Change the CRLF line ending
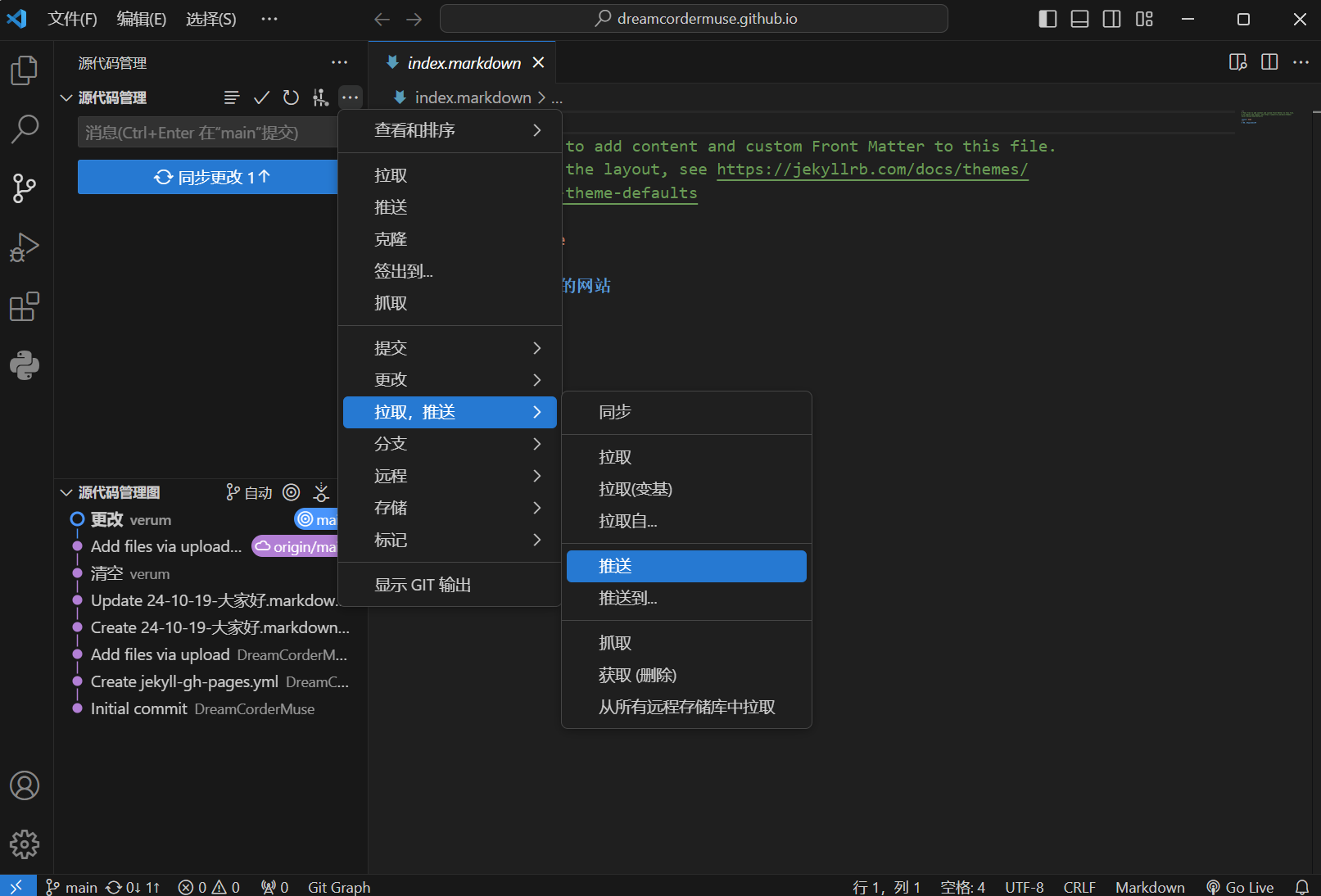Image resolution: width=1321 pixels, height=896 pixels. coord(1079,887)
